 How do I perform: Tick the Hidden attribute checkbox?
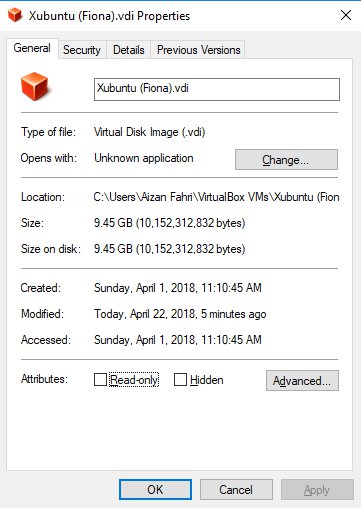tap(180, 380)
